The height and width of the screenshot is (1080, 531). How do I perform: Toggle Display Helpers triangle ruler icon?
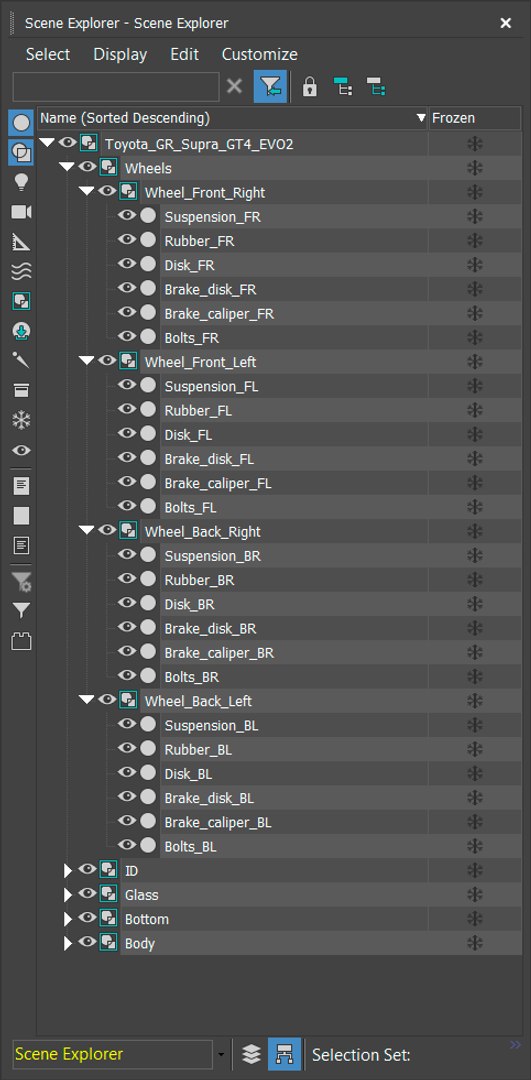pos(21,242)
